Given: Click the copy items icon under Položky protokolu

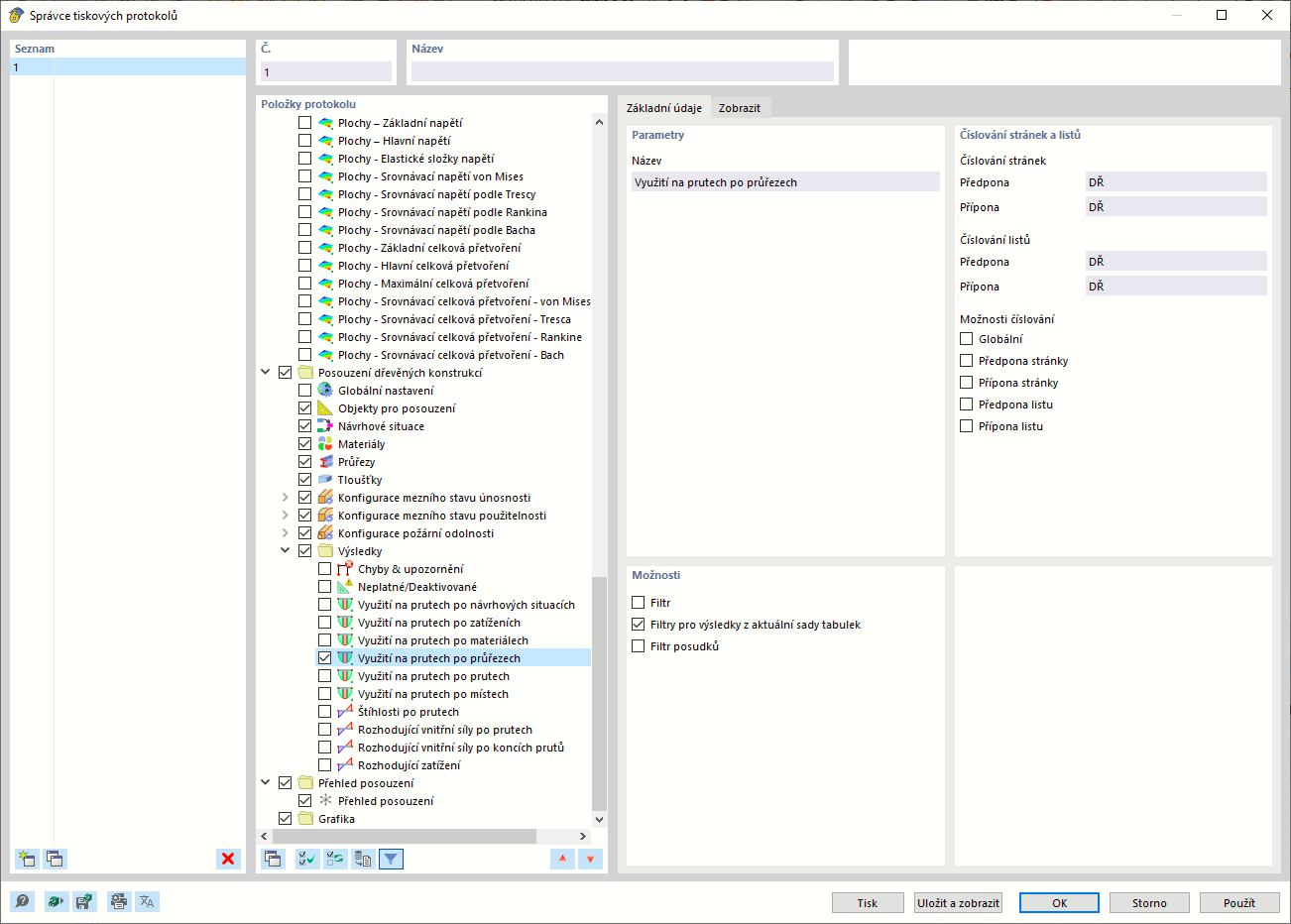Looking at the screenshot, I should (x=273, y=859).
